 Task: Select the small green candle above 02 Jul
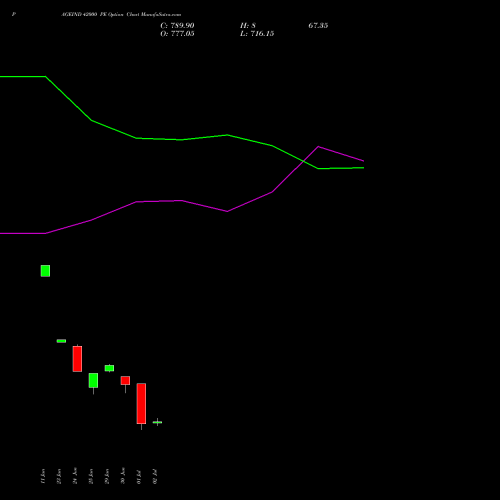157,422
